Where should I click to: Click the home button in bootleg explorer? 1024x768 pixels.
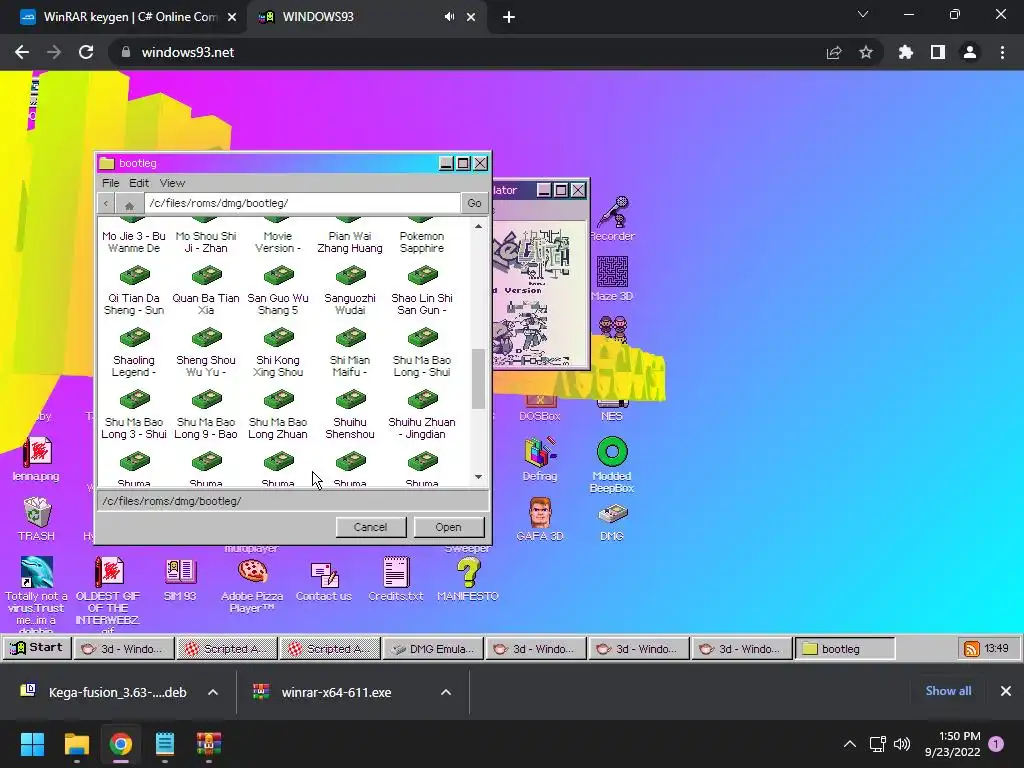coord(129,204)
